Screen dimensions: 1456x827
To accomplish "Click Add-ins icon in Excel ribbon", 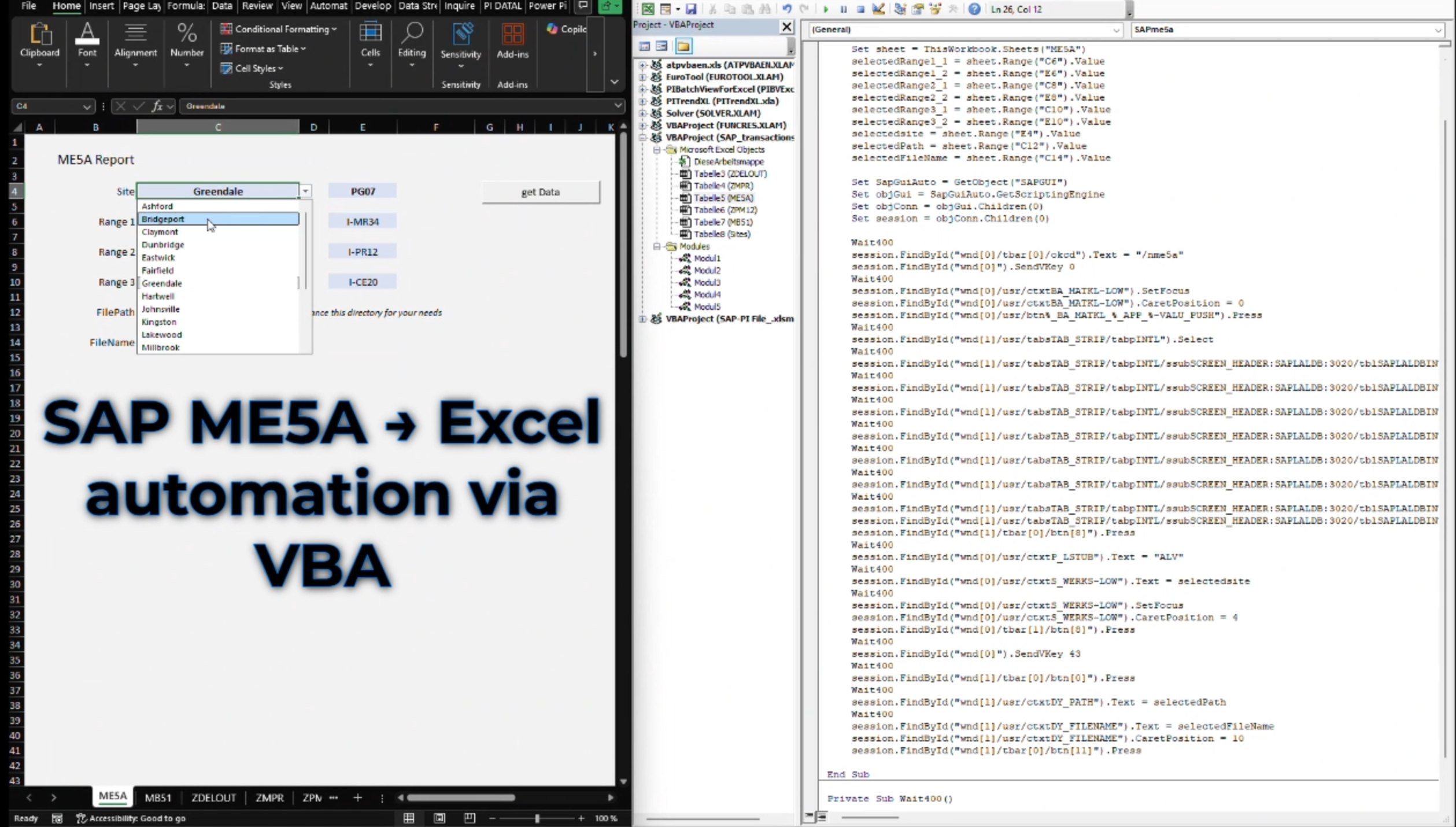I will (512, 42).
